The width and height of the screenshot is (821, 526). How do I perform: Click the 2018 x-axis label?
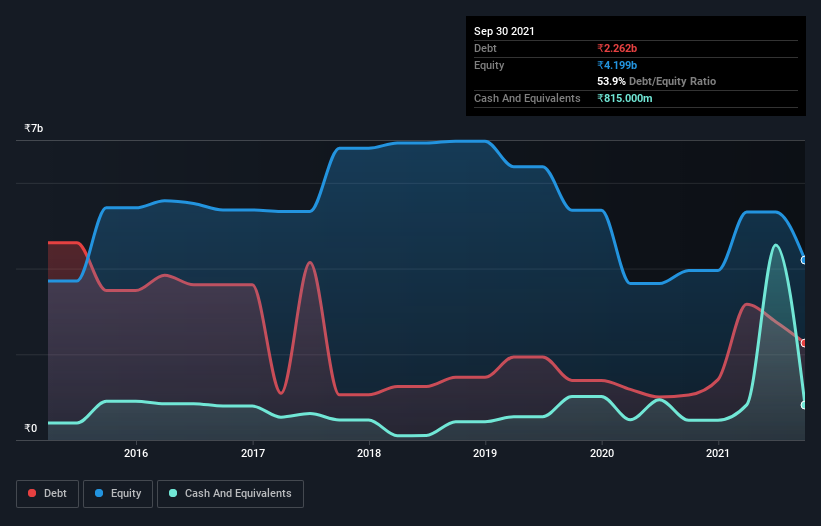[x=369, y=453]
